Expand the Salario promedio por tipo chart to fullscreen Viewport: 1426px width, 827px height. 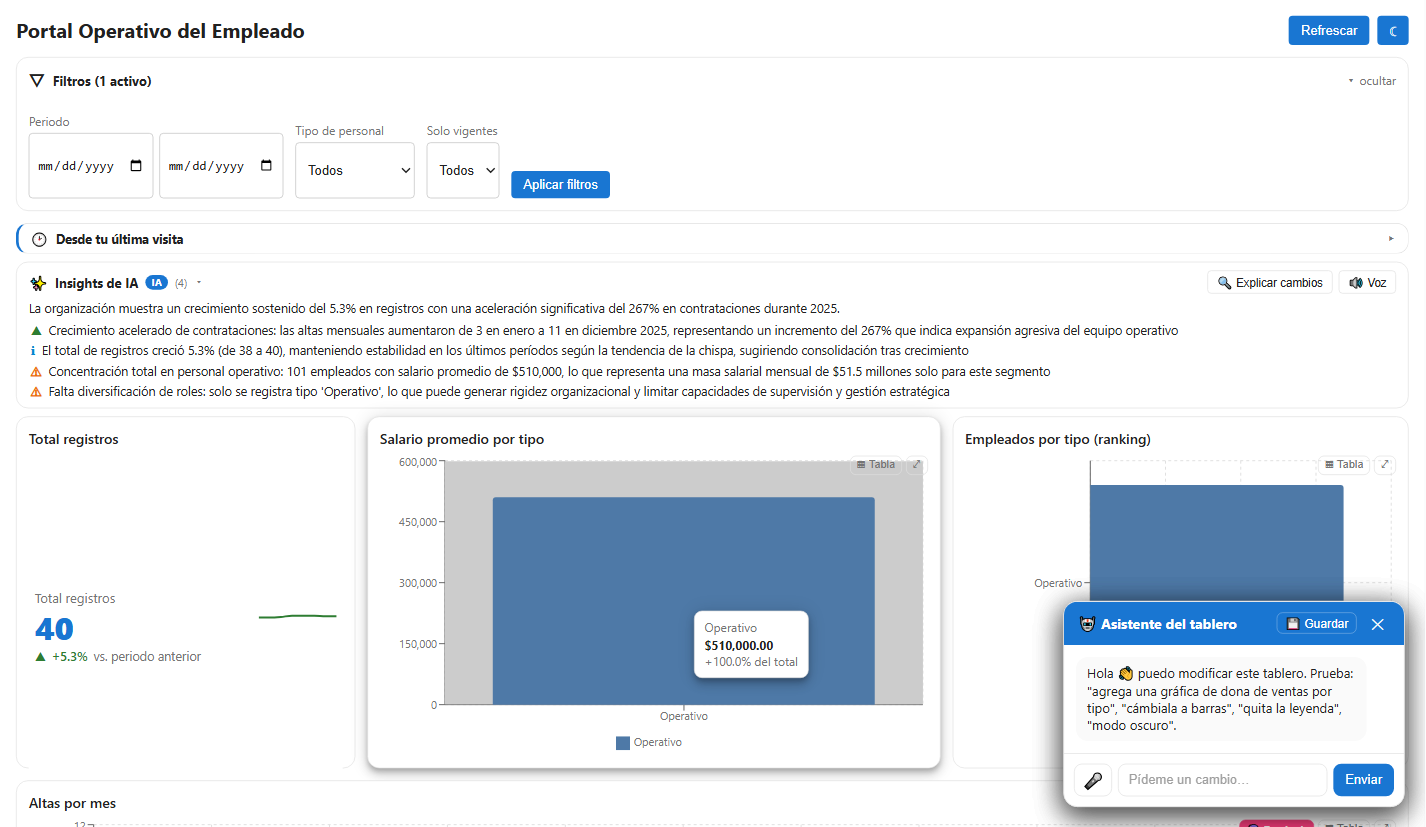point(916,465)
